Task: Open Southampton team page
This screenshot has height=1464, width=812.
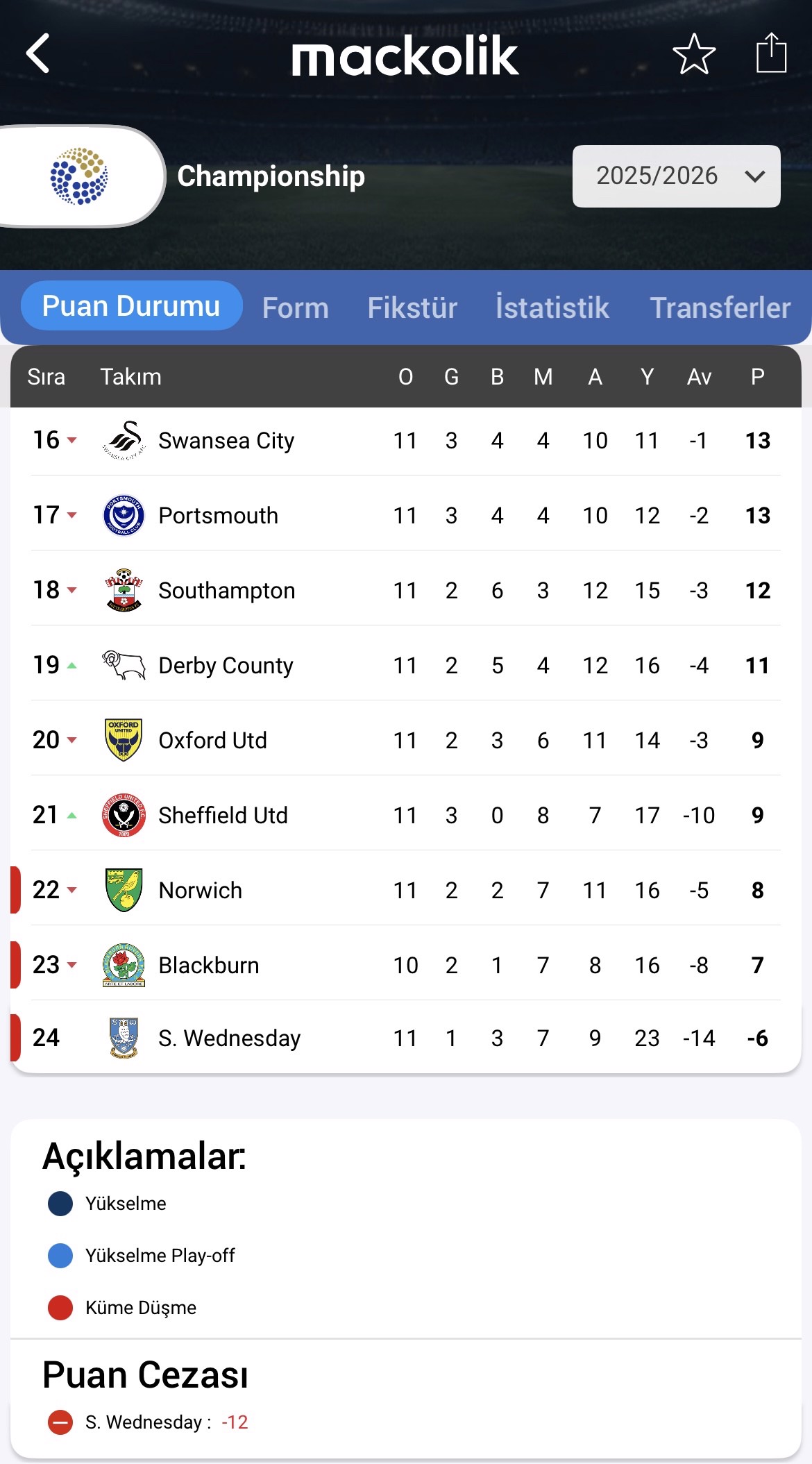Action: (x=226, y=591)
